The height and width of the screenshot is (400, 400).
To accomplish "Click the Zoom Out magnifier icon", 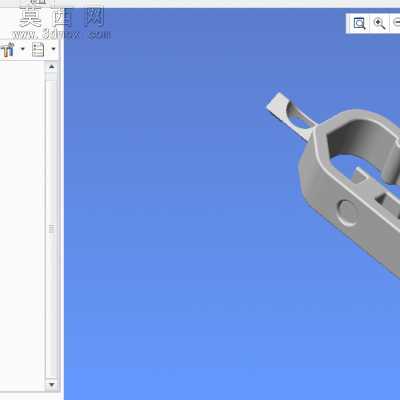I will click(x=397, y=23).
